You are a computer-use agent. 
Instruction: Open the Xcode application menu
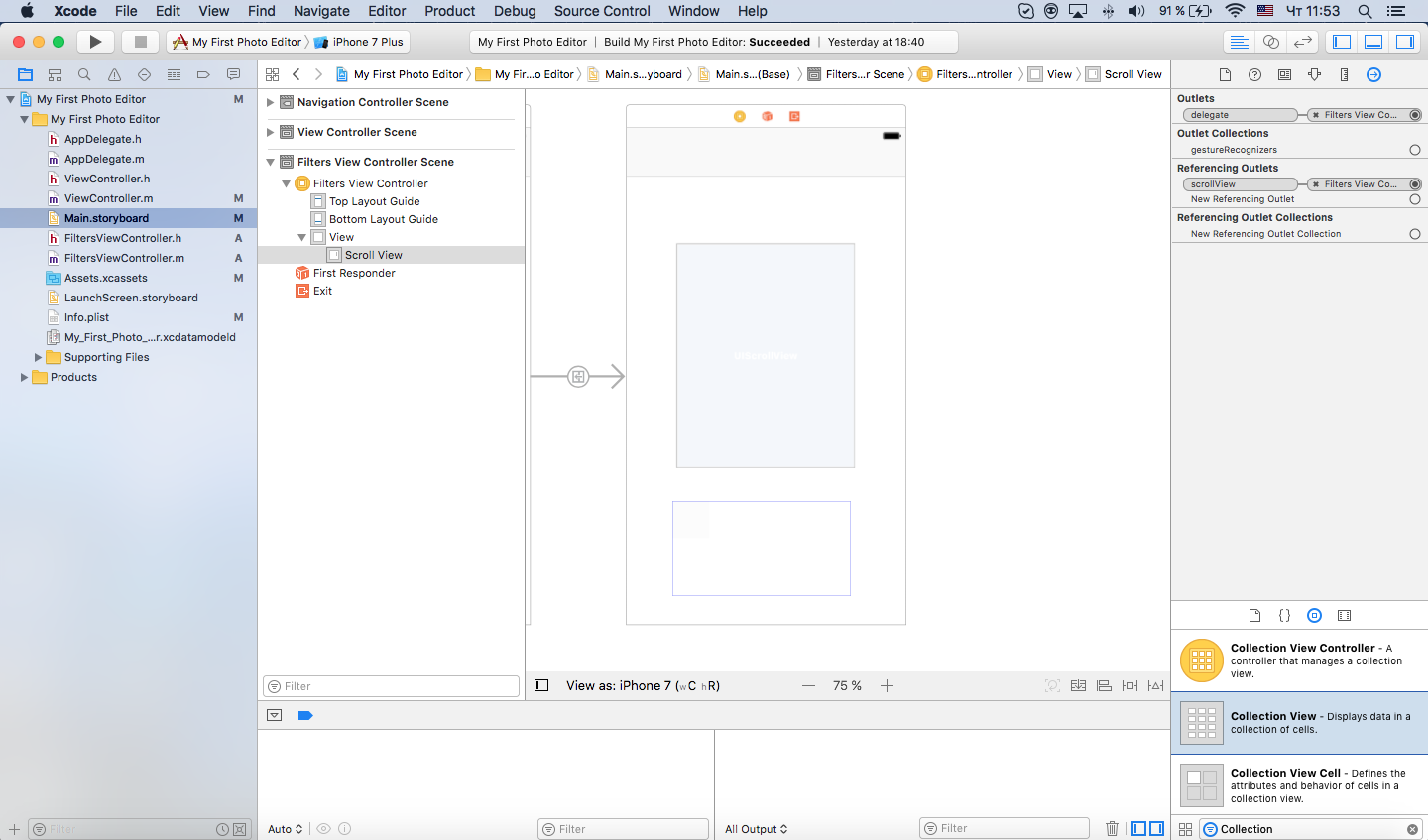[x=75, y=11]
